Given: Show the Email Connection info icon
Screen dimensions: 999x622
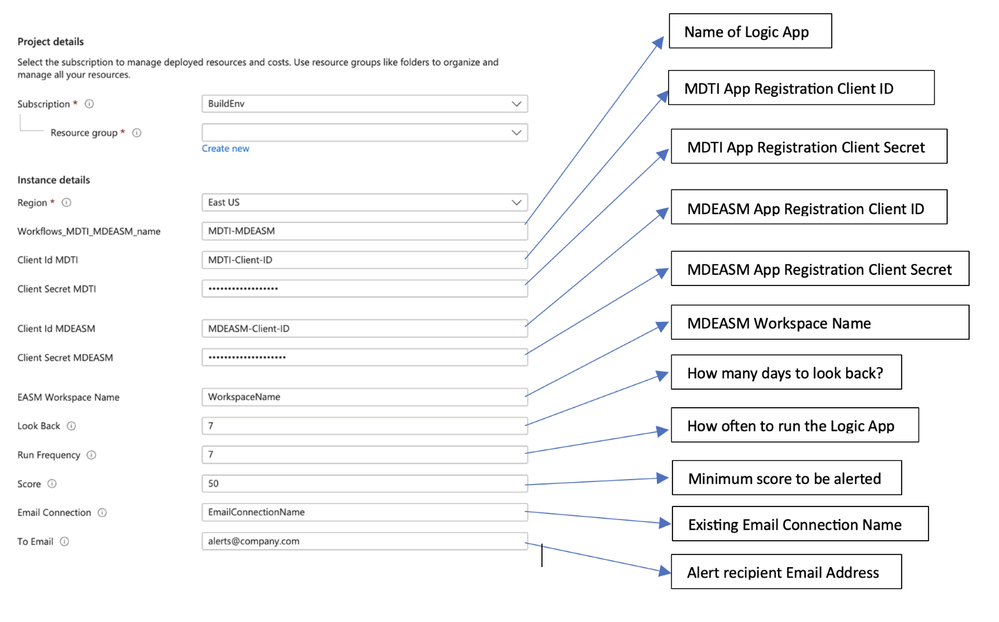Looking at the screenshot, I should click(x=102, y=512).
